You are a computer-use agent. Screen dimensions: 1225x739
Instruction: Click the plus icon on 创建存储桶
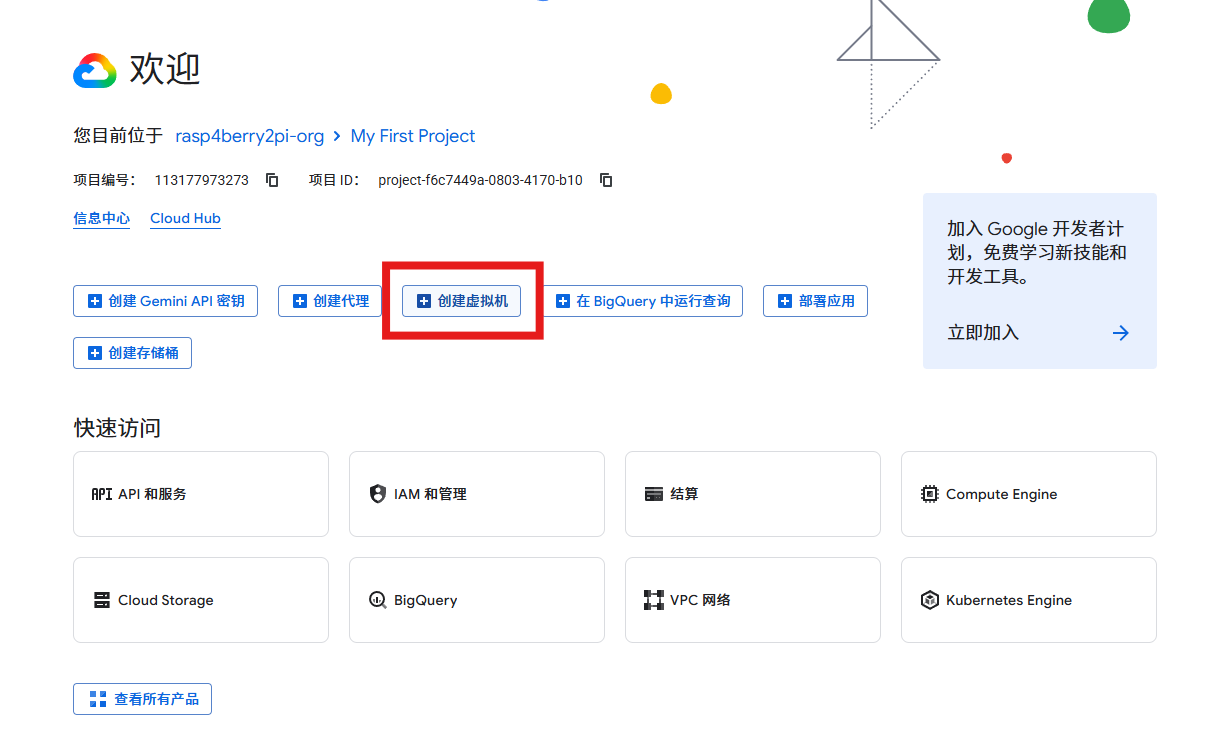click(95, 353)
